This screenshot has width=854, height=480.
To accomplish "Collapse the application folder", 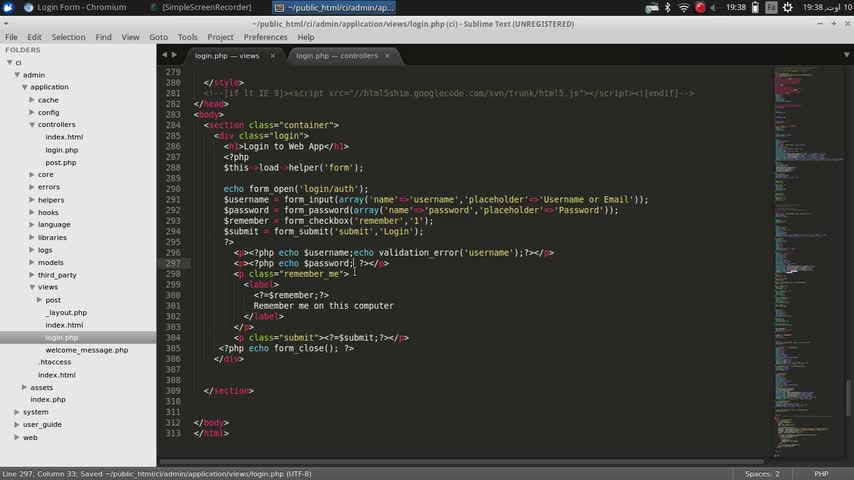I will coord(25,87).
